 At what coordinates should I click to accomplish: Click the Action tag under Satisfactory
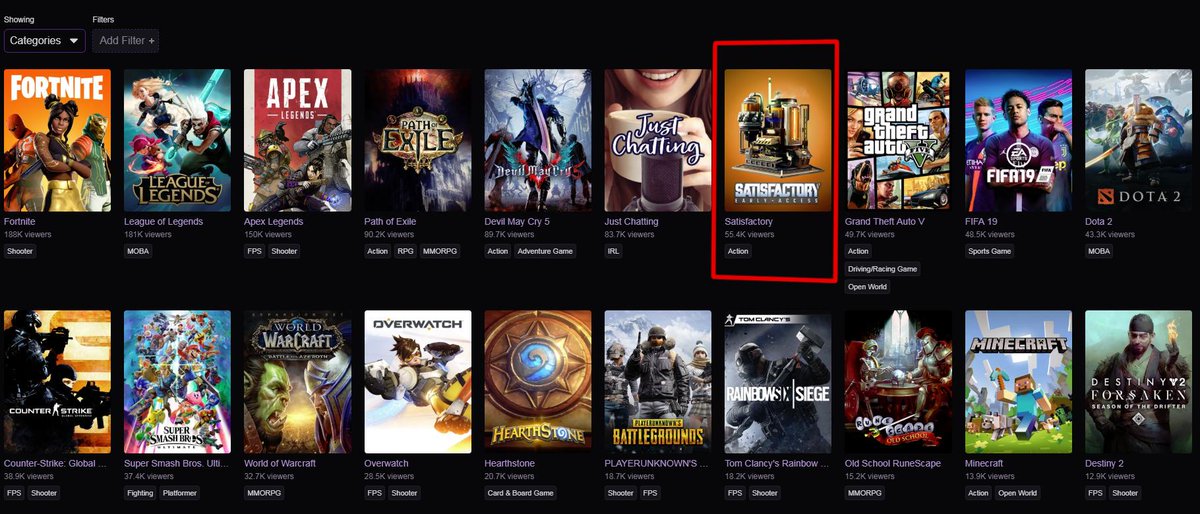click(738, 251)
